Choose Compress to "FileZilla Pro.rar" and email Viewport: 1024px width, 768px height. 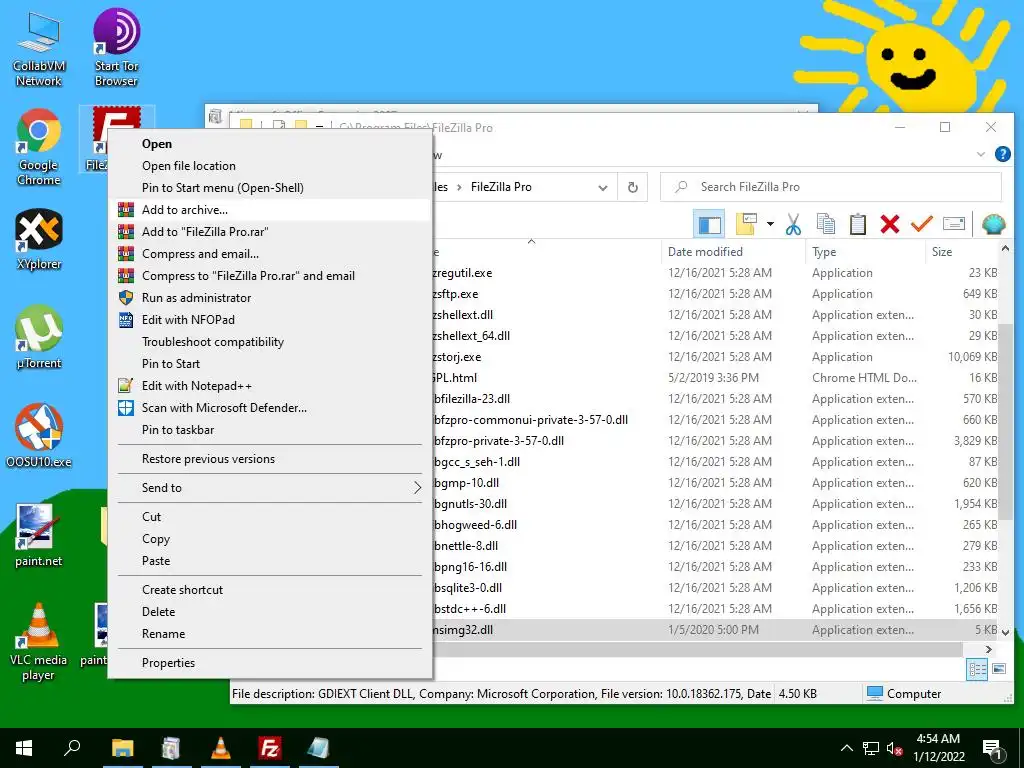tap(270, 276)
